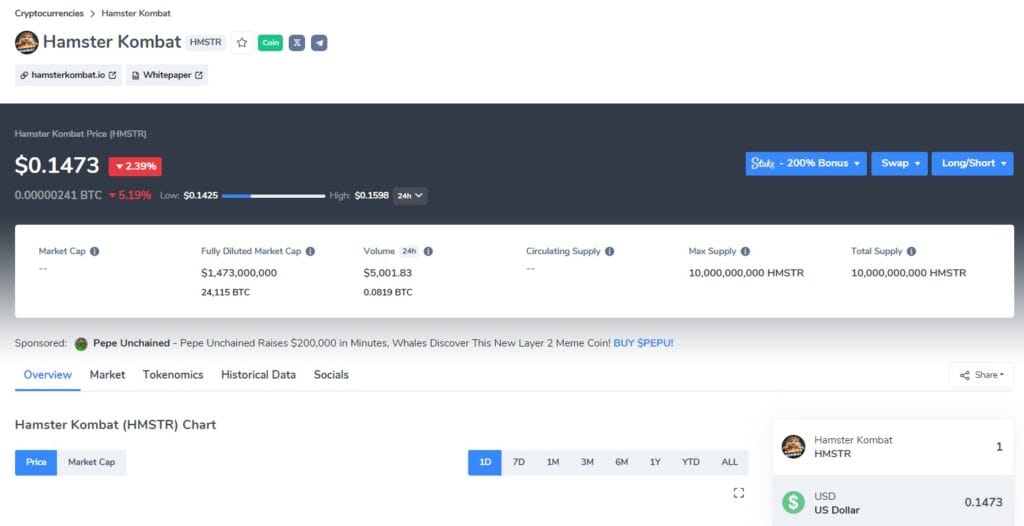Image resolution: width=1024 pixels, height=526 pixels.
Task: Select the 6M chart range
Action: tap(621, 462)
